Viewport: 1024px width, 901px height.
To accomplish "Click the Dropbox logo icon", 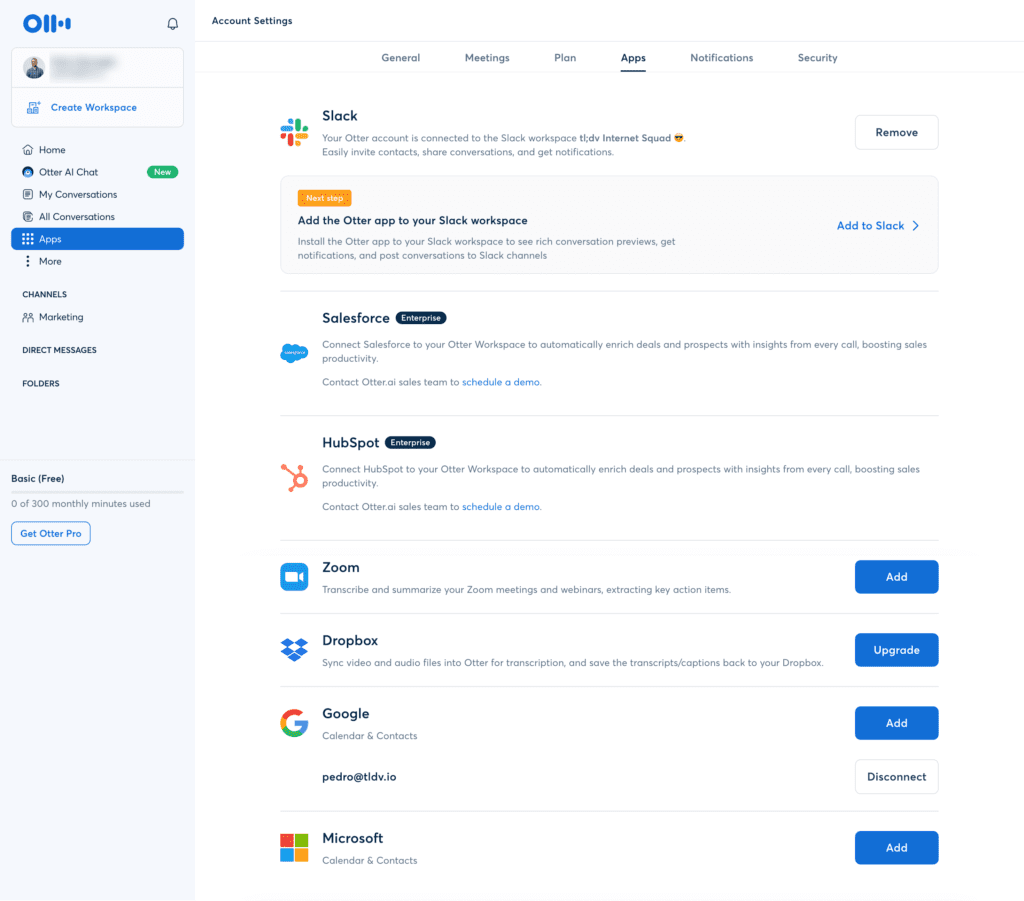I will [294, 650].
